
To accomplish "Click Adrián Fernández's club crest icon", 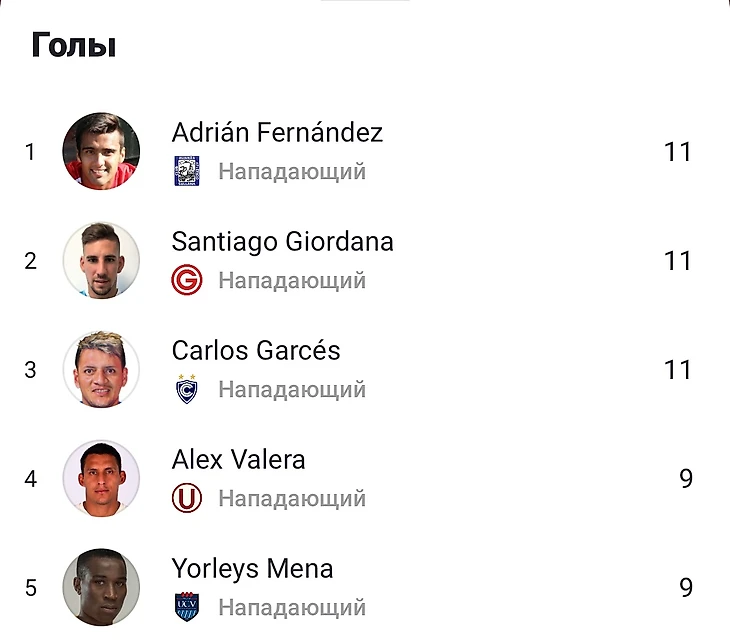I will pyautogui.click(x=186, y=171).
